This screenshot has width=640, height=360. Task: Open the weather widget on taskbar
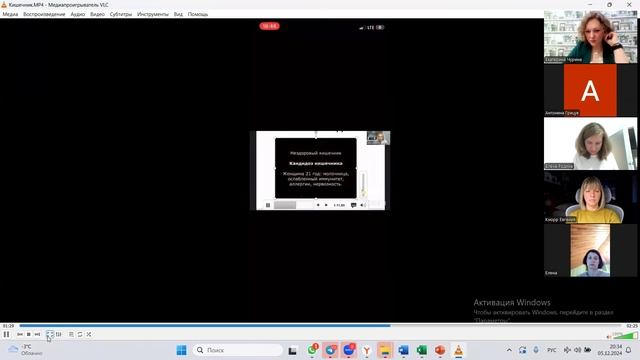coord(25,350)
